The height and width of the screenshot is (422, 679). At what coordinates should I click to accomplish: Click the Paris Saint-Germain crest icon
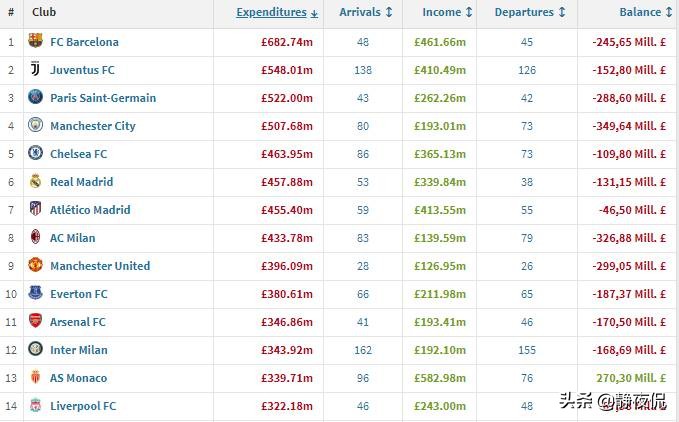(36, 98)
